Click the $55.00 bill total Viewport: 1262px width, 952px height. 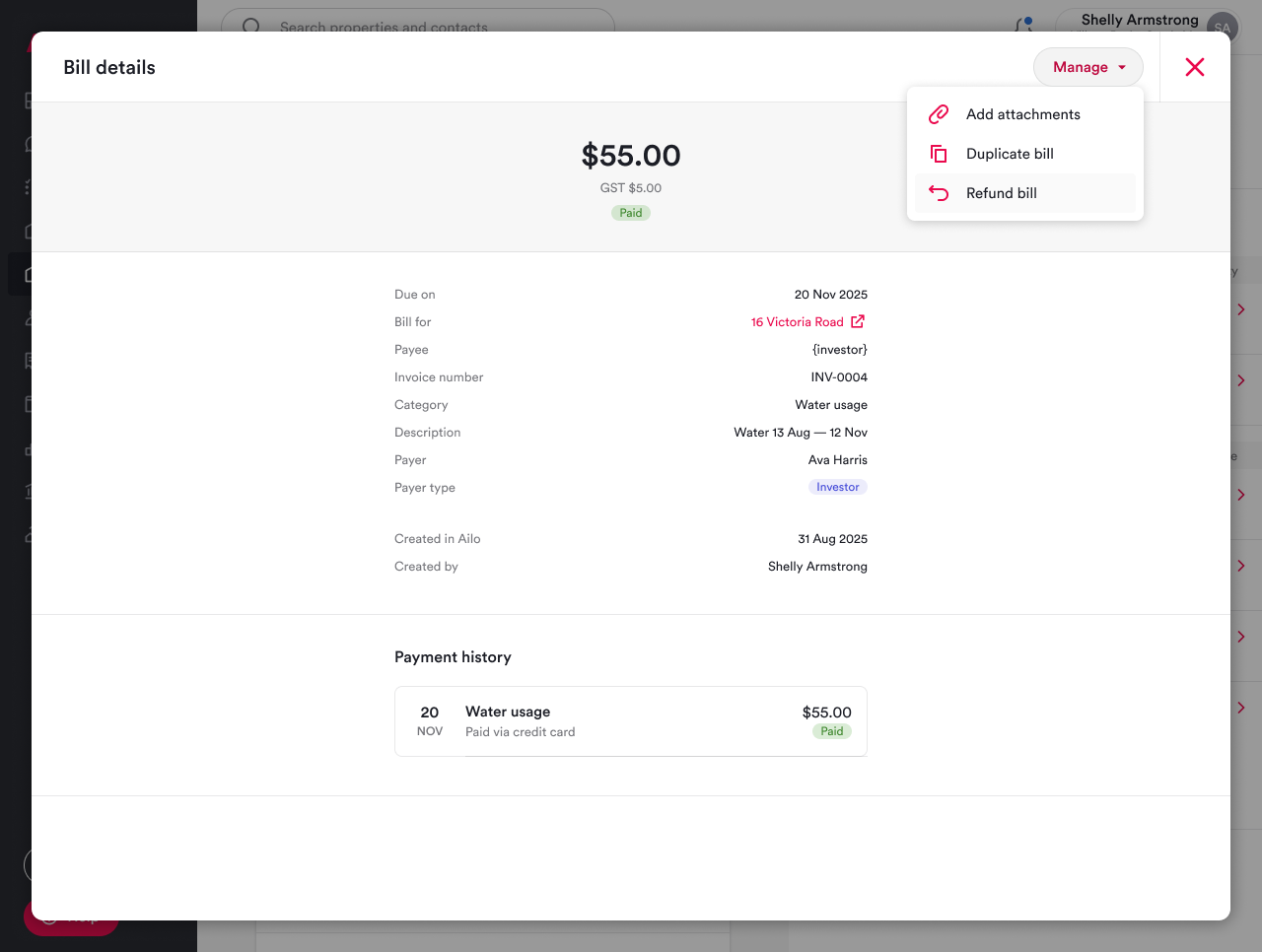pyautogui.click(x=631, y=156)
